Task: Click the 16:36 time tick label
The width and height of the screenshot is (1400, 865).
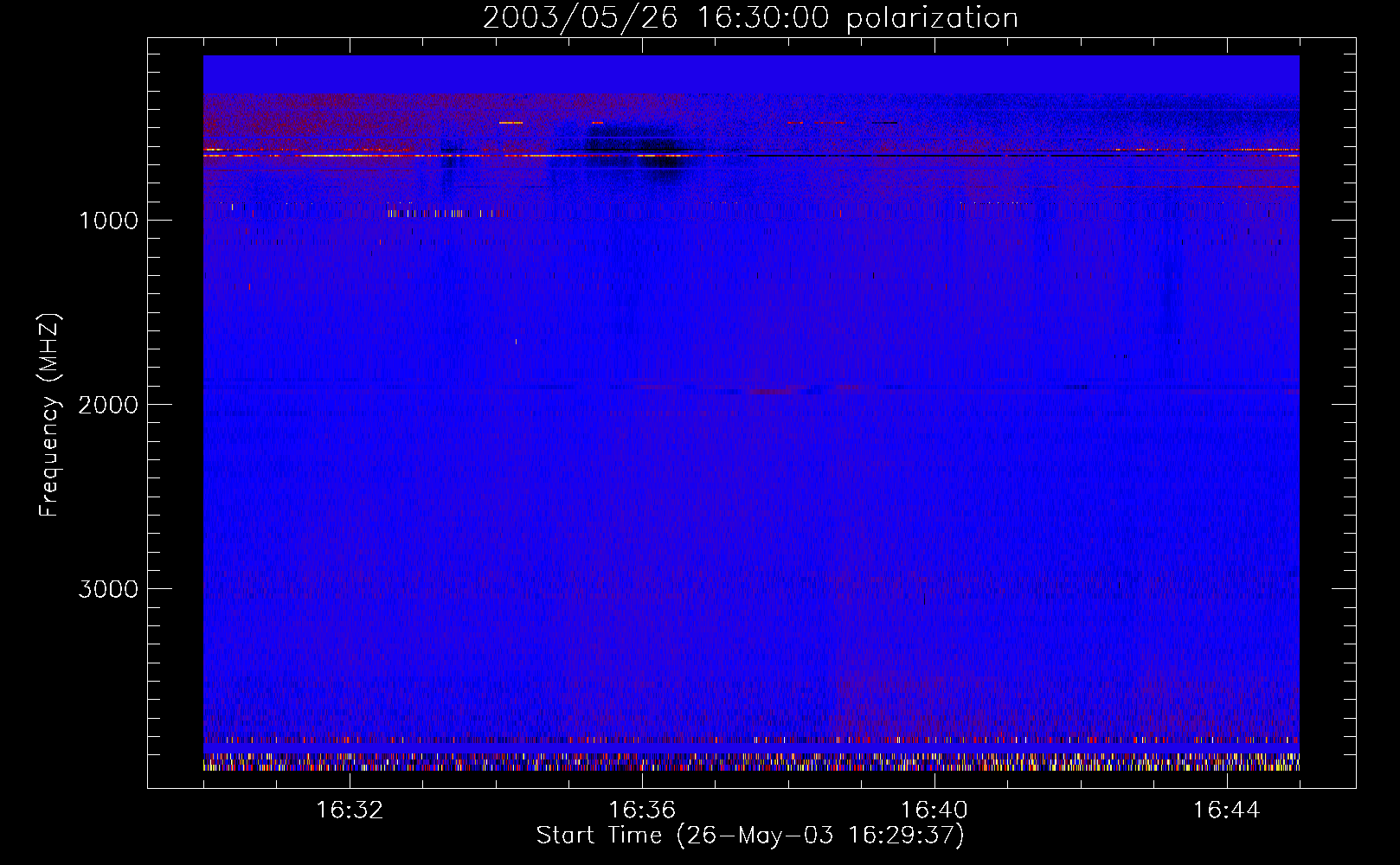Action: point(642,811)
